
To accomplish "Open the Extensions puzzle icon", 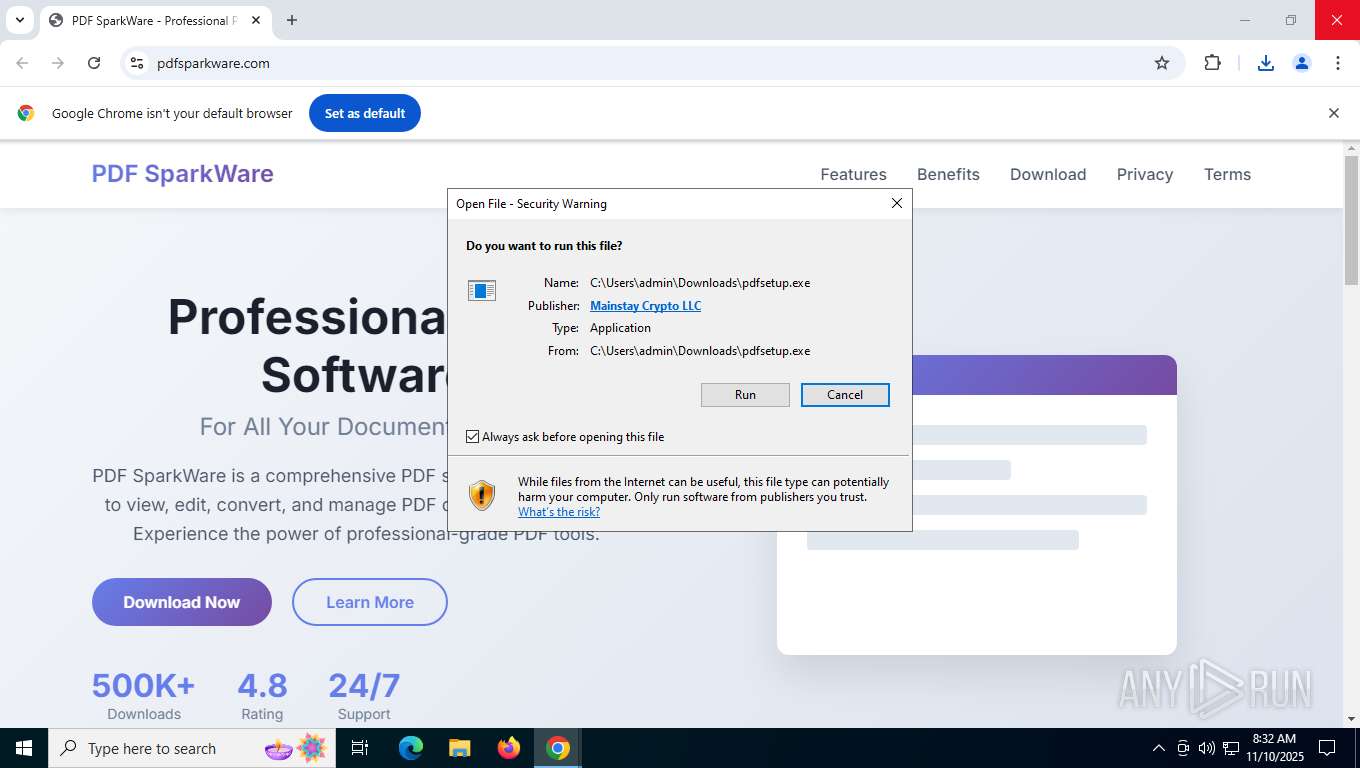I will (1212, 63).
